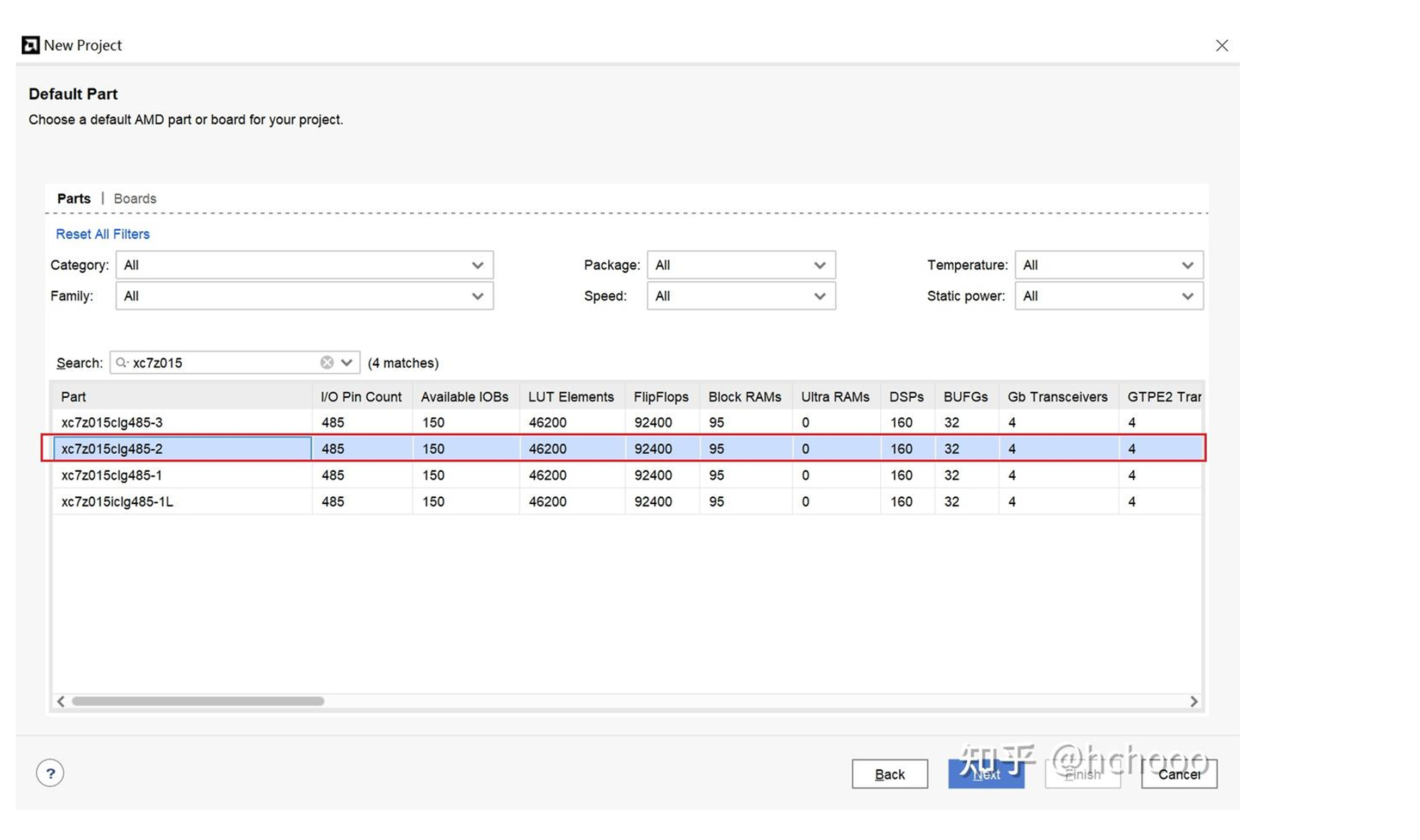Clear the search text with X icon

[326, 363]
